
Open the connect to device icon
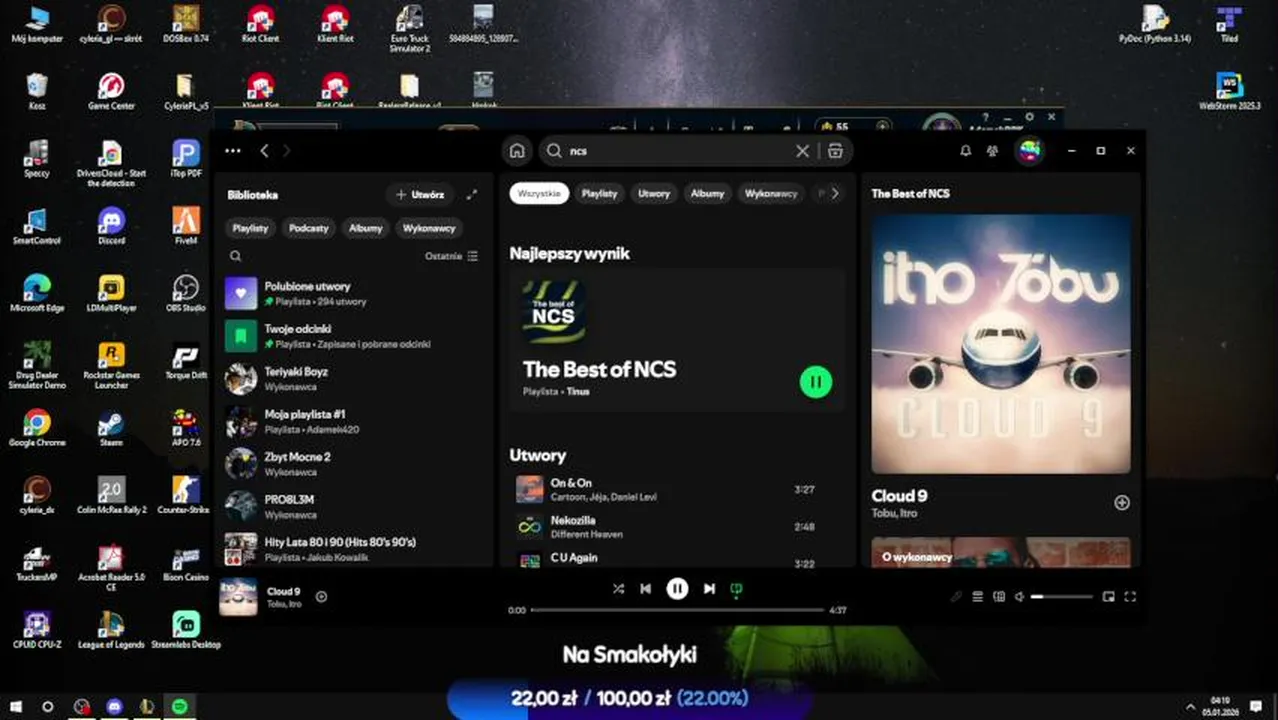[999, 597]
